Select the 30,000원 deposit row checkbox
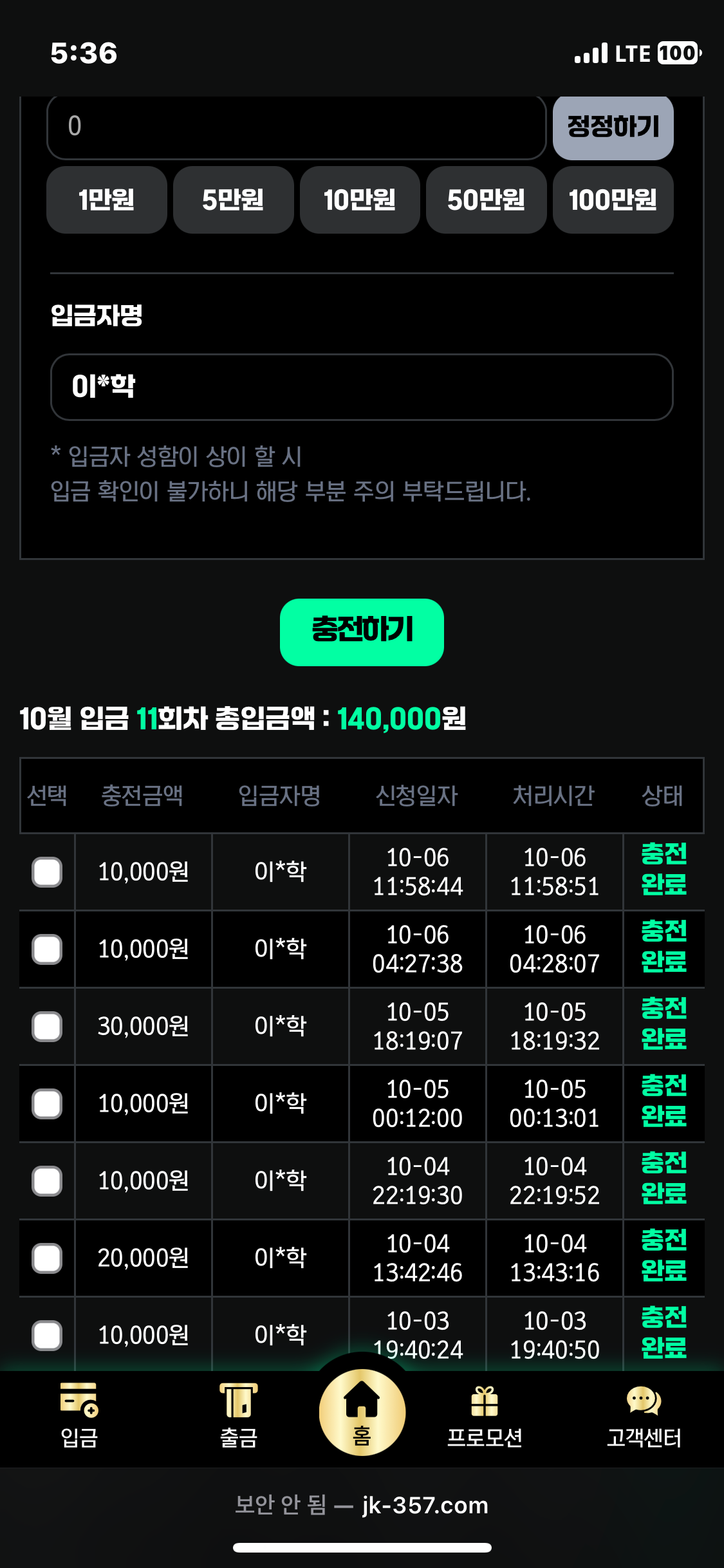Image resolution: width=724 pixels, height=1568 pixels. coord(47,1027)
